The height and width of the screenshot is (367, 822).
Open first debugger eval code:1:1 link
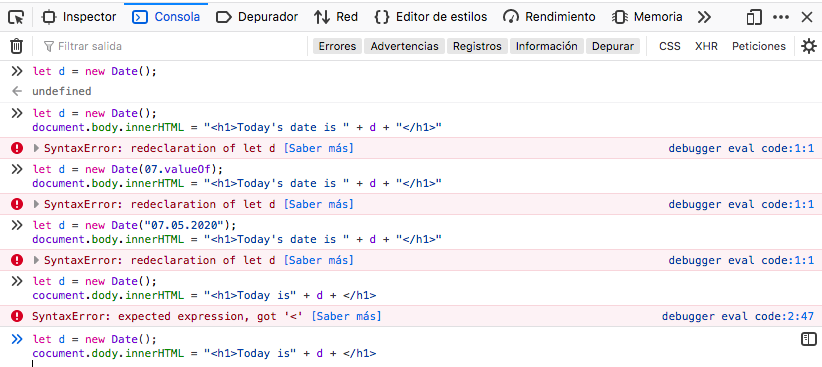tap(741, 148)
